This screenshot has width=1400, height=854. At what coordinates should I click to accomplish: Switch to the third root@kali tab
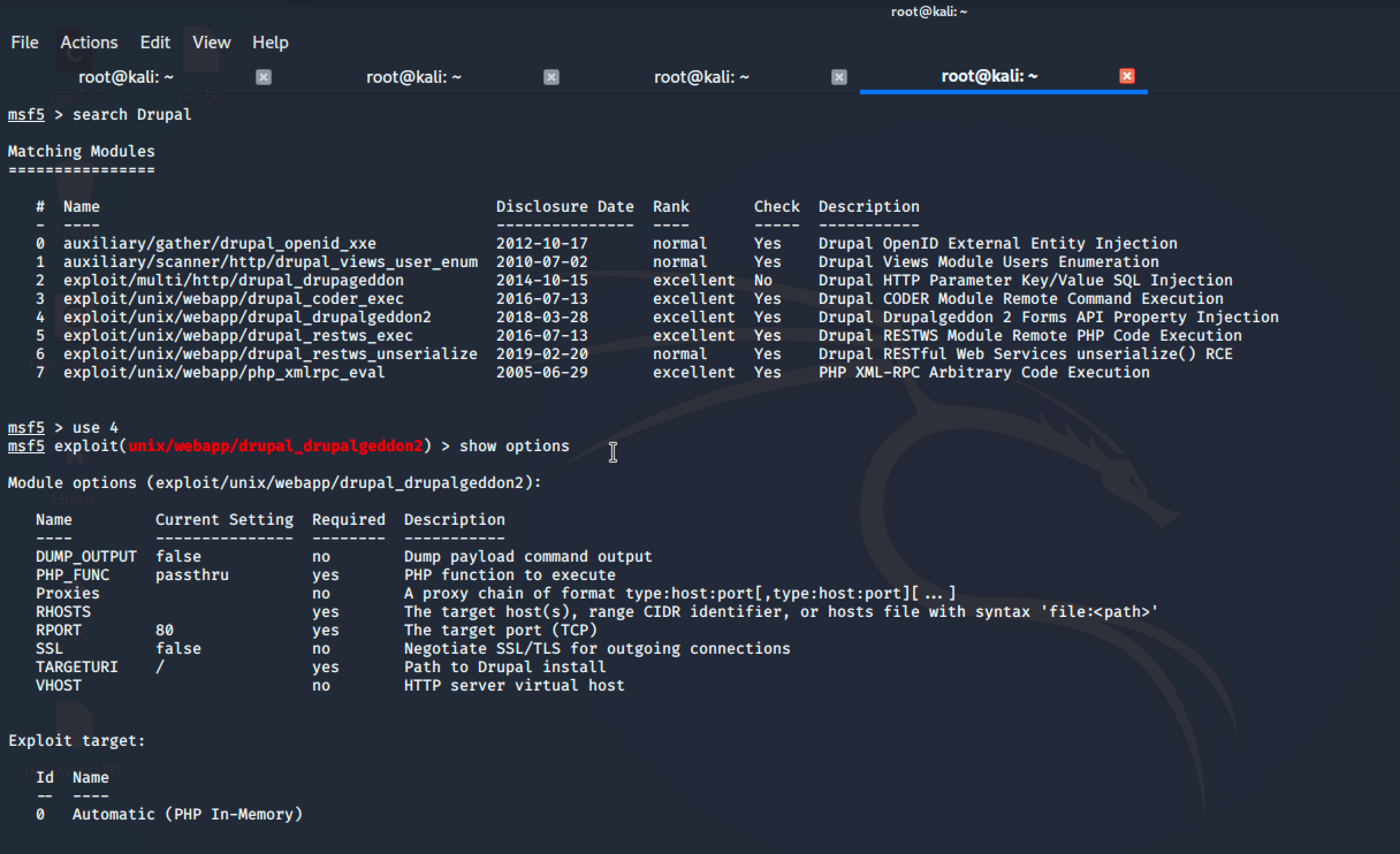(701, 77)
